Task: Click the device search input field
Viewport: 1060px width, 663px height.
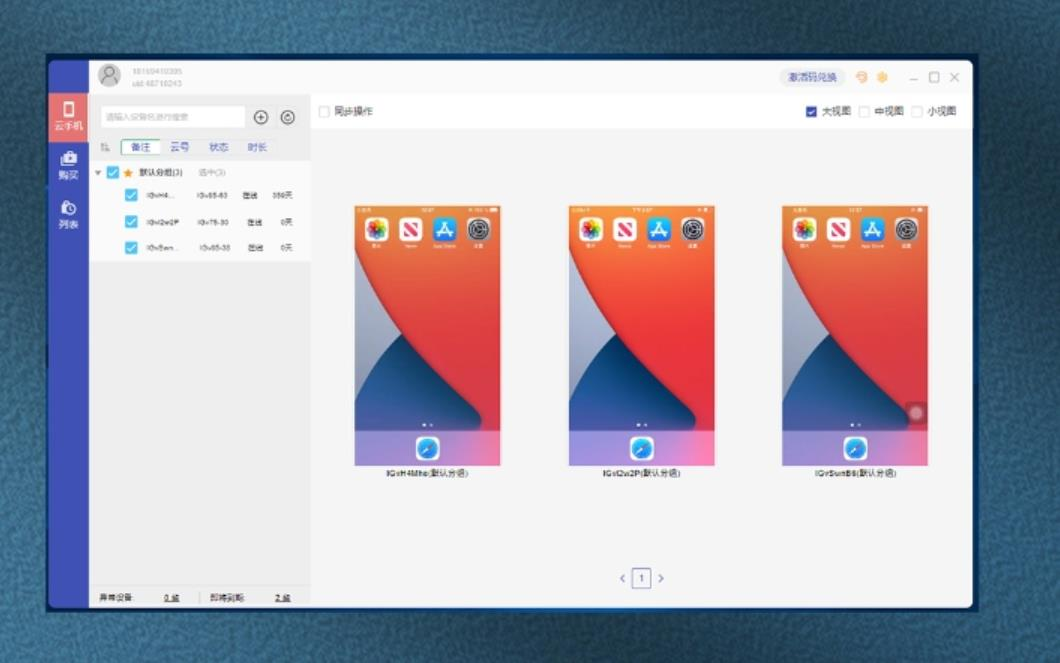Action: point(173,117)
